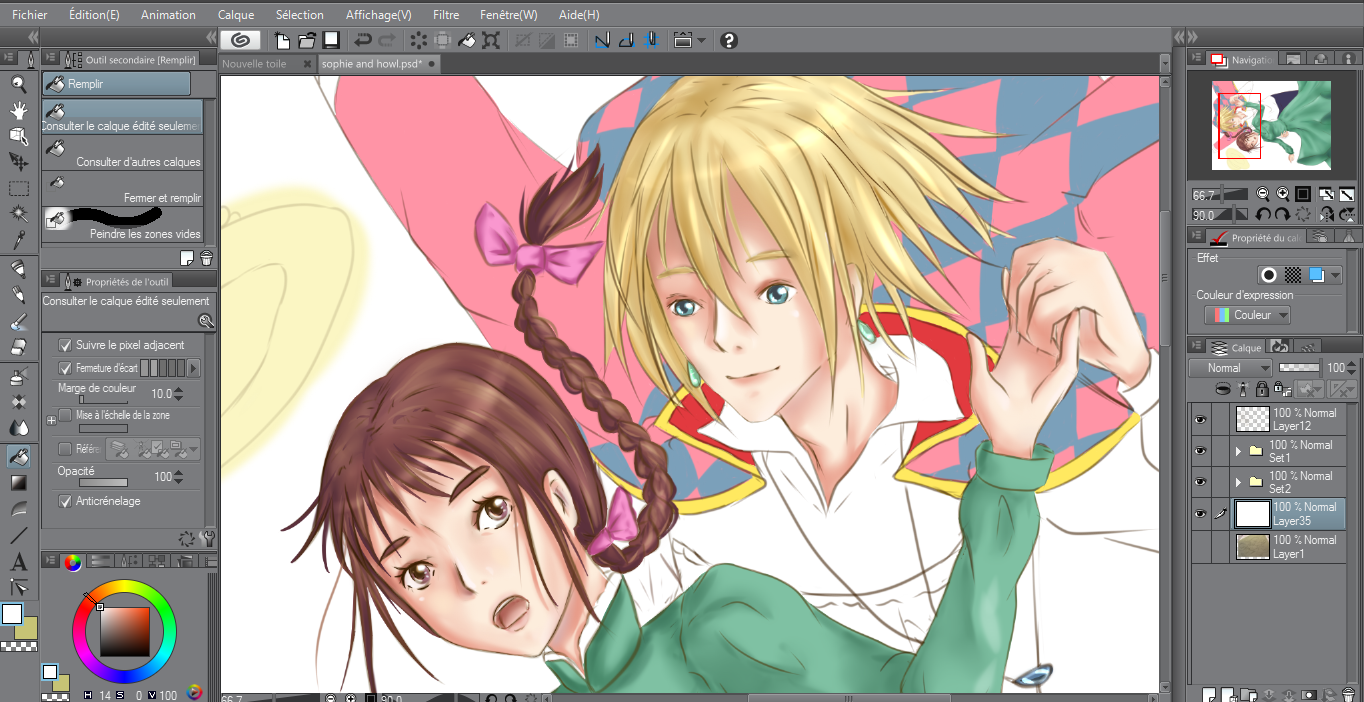
Task: Enable Mise à l'échelle de la zone
Action: 65,415
